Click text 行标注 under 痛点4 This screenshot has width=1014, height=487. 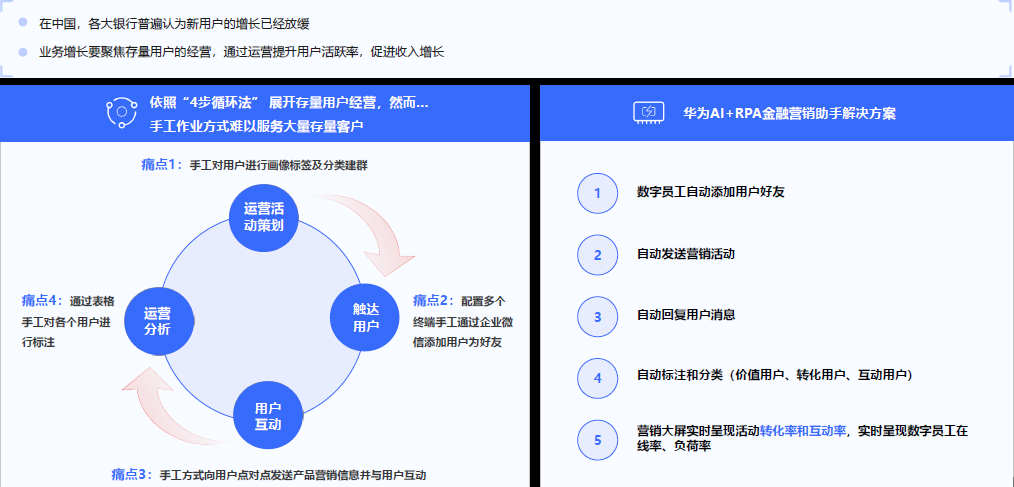coord(38,342)
